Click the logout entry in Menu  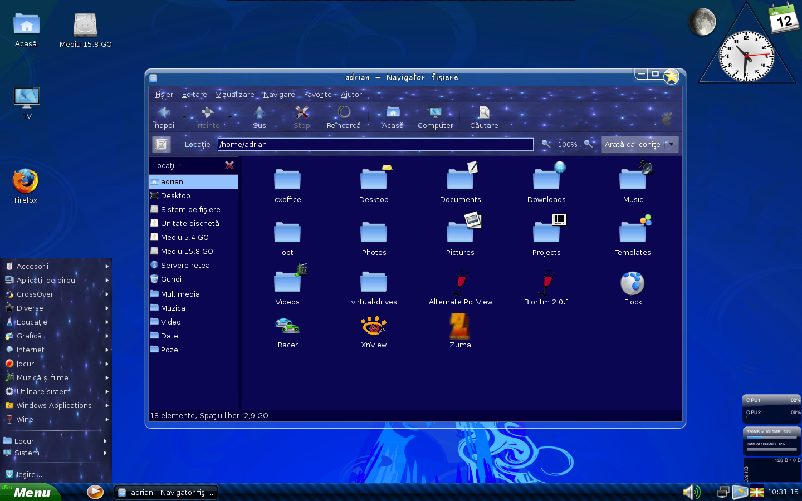56,474
